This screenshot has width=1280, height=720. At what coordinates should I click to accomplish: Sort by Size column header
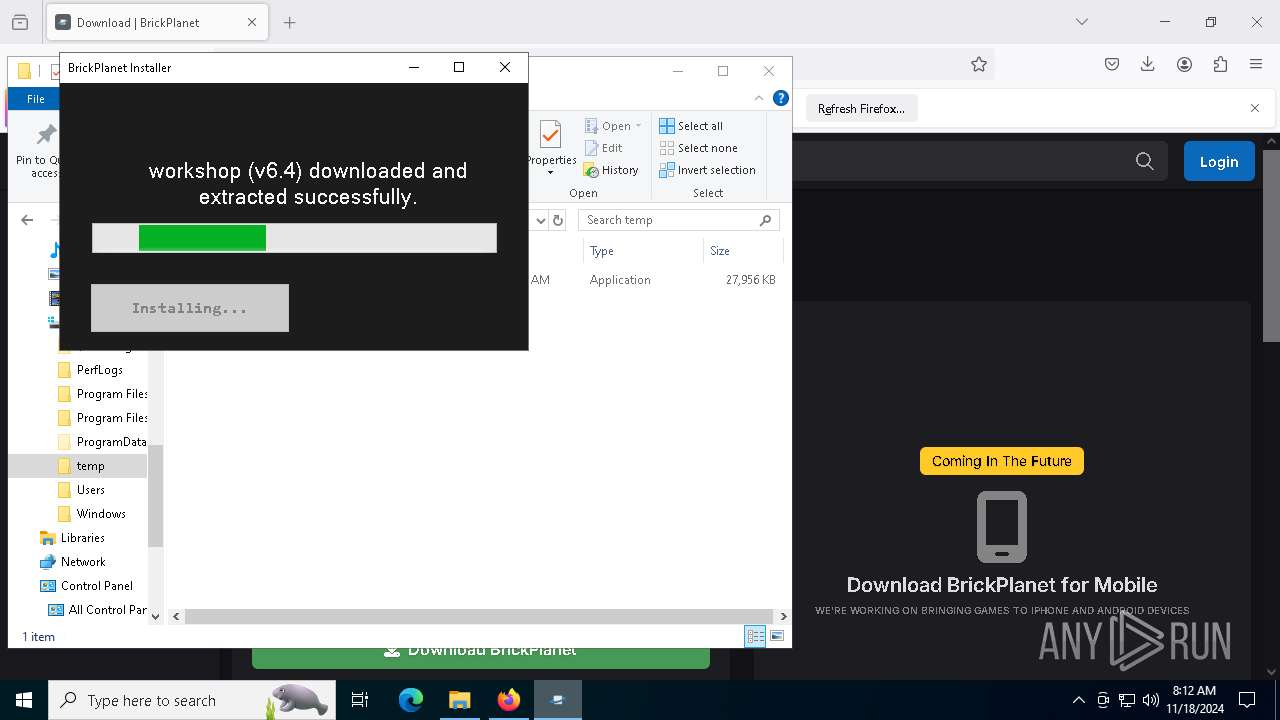741,251
